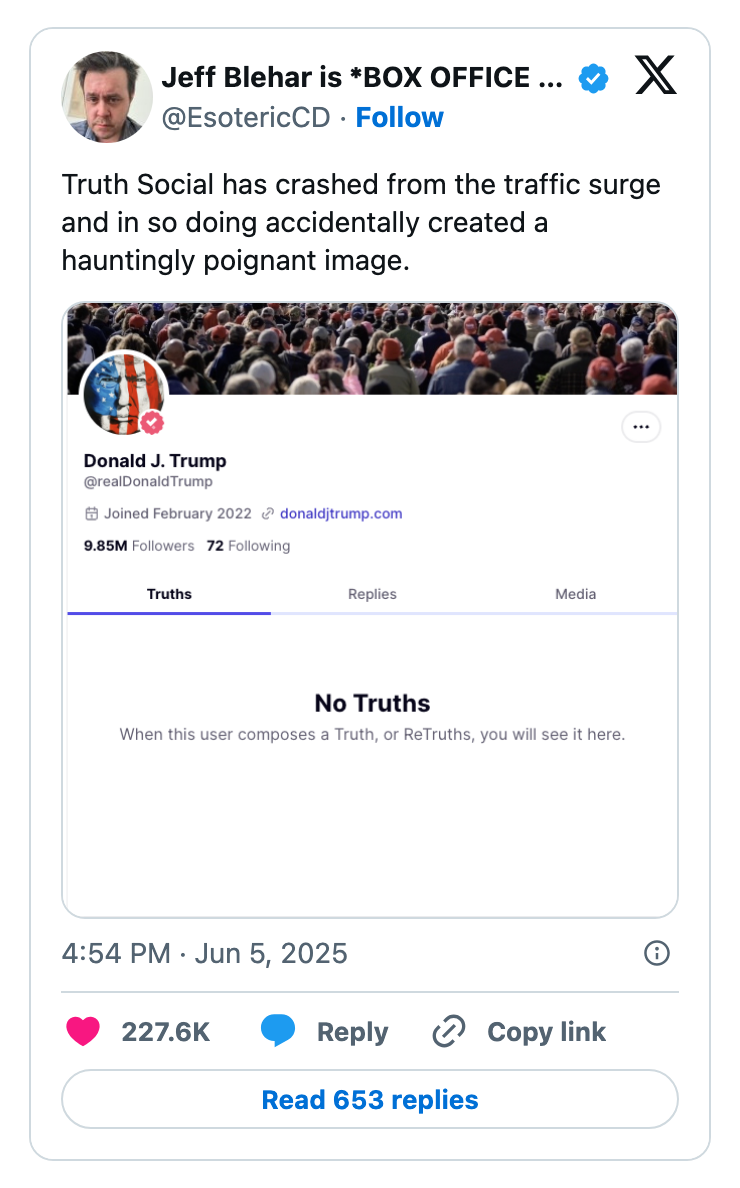Switch to the Media tab
The image size is (740, 1188).
tap(576, 594)
